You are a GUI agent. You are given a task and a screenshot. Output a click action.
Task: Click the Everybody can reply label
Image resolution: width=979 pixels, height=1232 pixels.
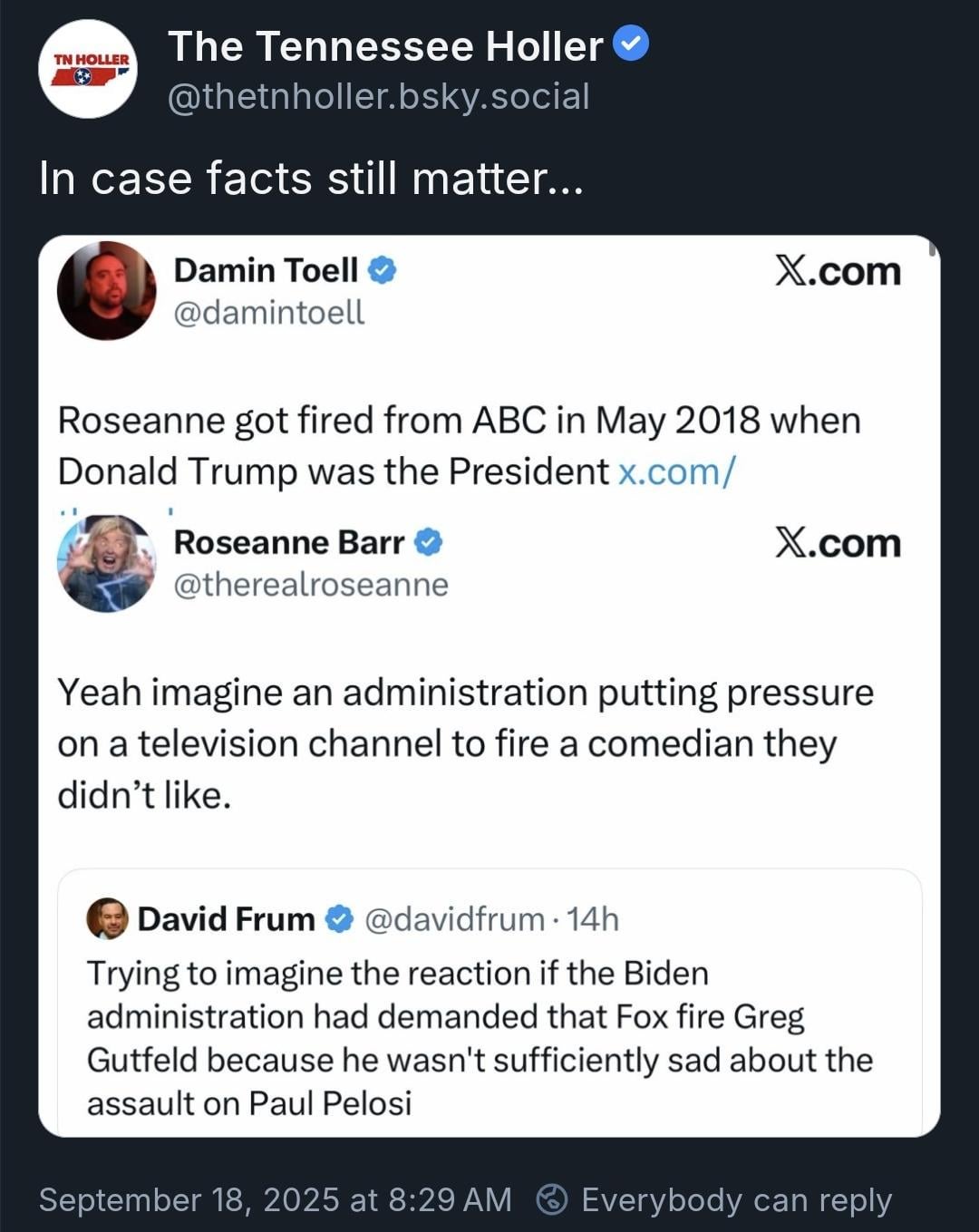737,1199
